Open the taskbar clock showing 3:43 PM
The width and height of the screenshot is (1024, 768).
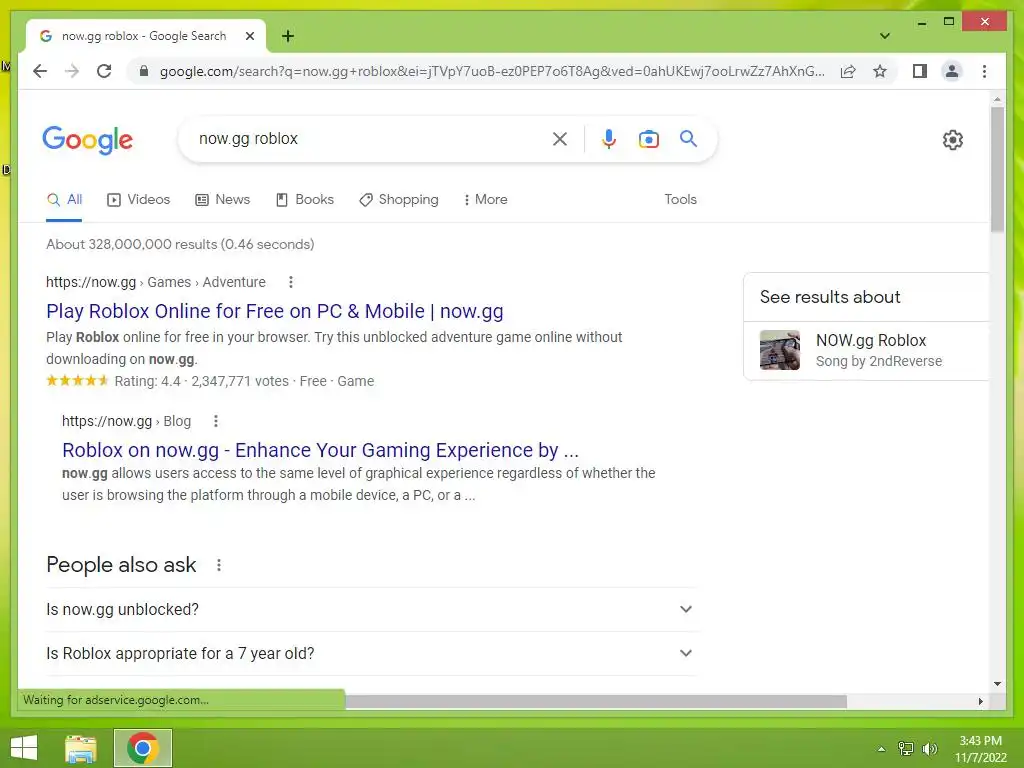[x=980, y=749]
